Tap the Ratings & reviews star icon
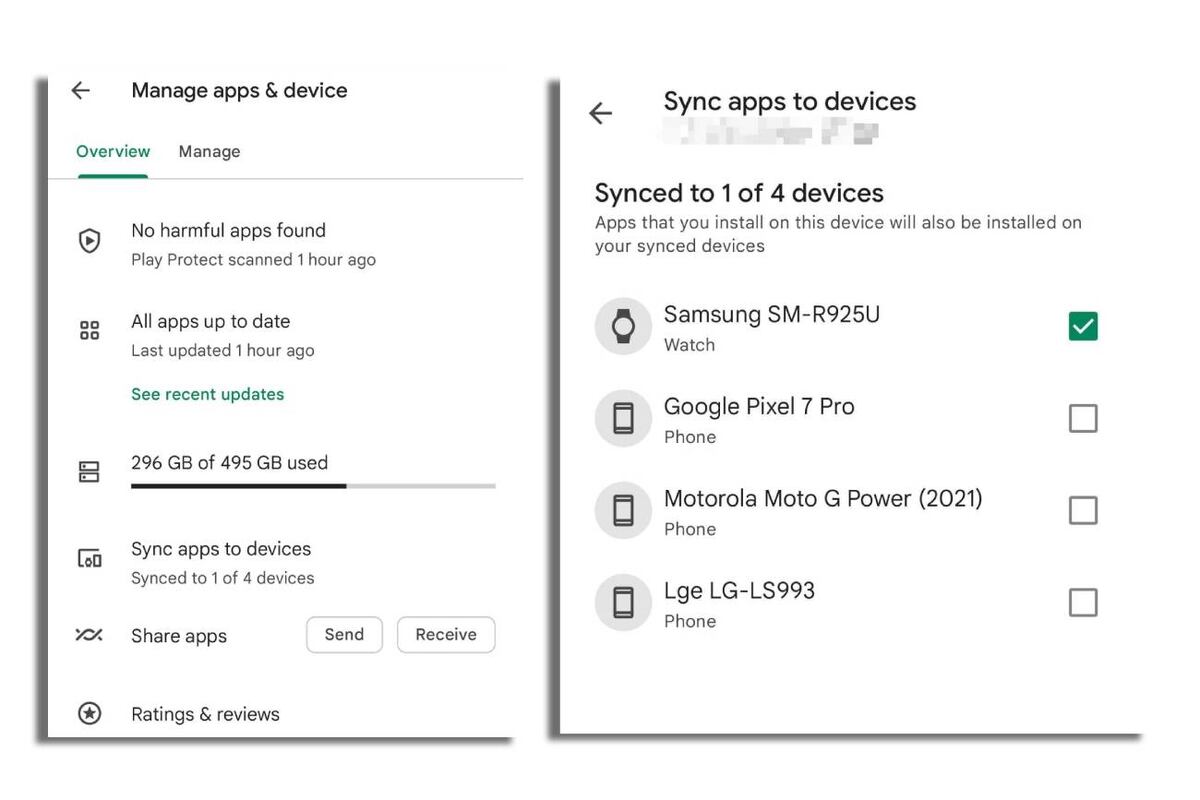The image size is (1200, 800). pyautogui.click(x=90, y=714)
